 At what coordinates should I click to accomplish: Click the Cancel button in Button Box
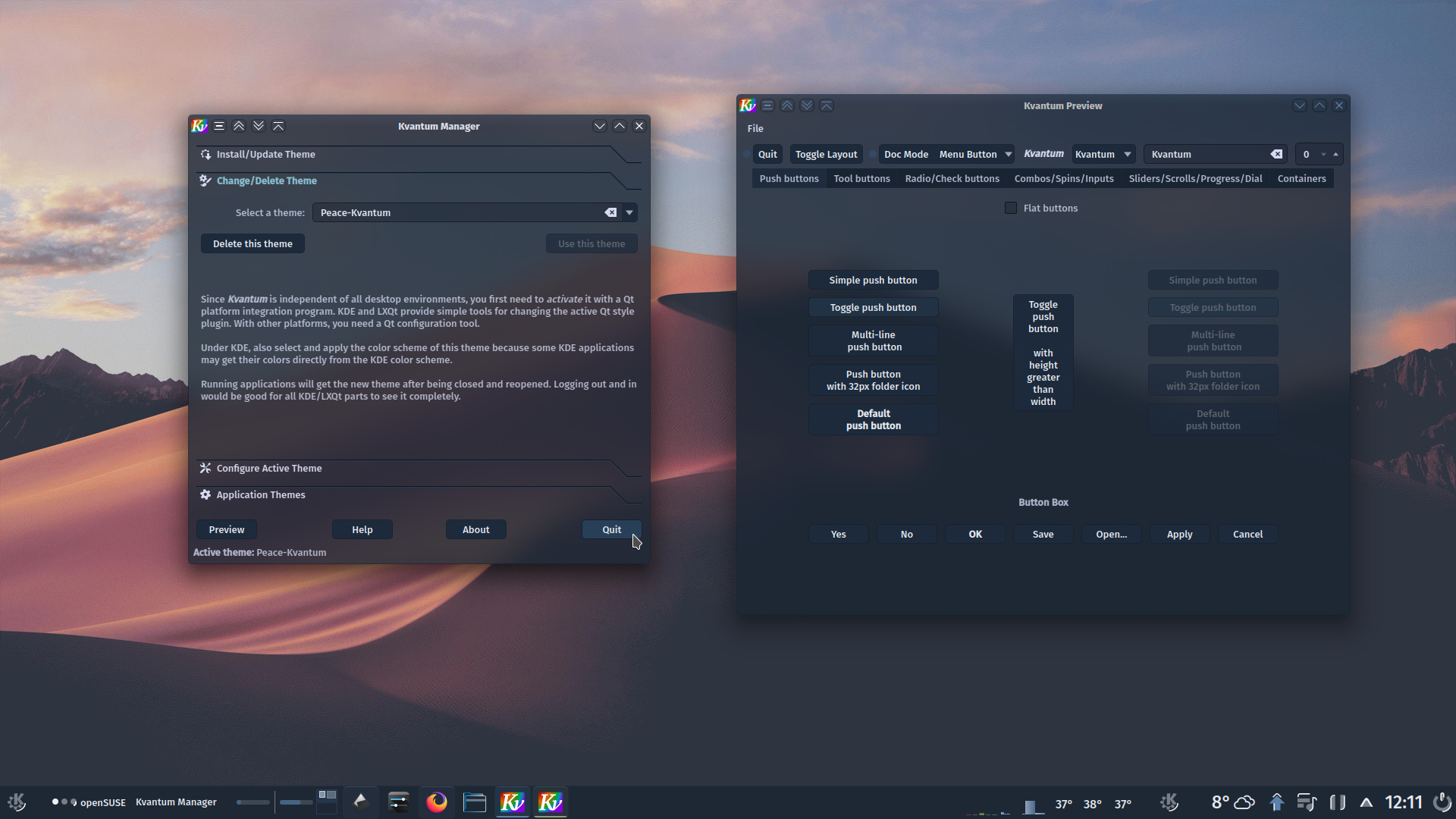coord(1247,534)
